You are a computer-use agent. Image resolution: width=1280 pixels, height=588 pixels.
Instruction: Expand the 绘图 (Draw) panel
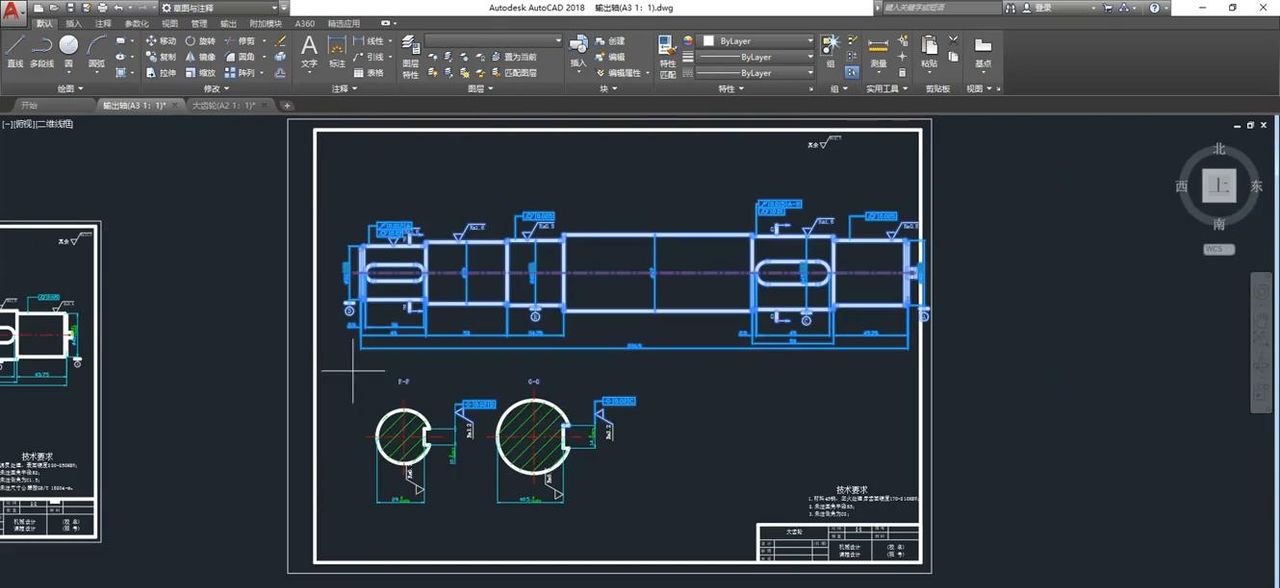click(70, 88)
